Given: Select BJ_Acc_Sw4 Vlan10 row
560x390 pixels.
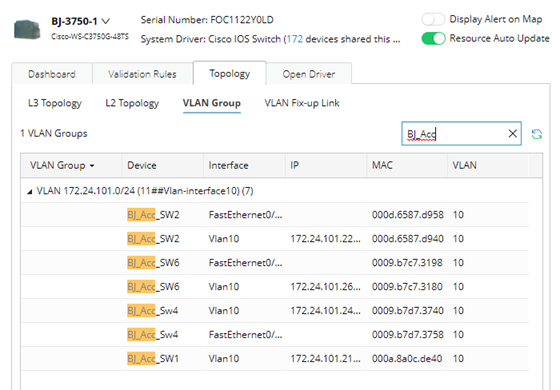Looking at the screenshot, I should click(x=275, y=310).
